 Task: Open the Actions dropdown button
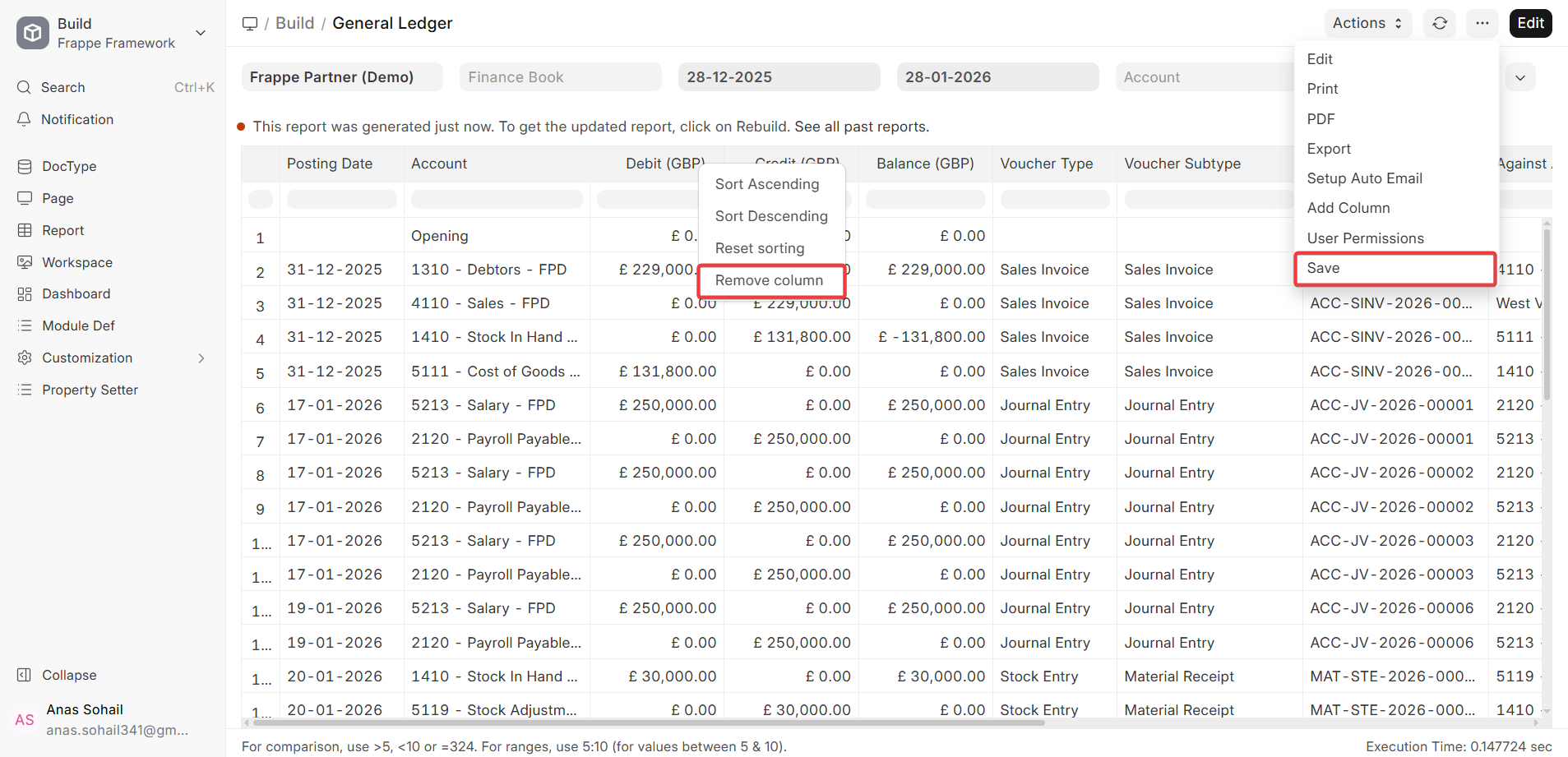coord(1367,23)
